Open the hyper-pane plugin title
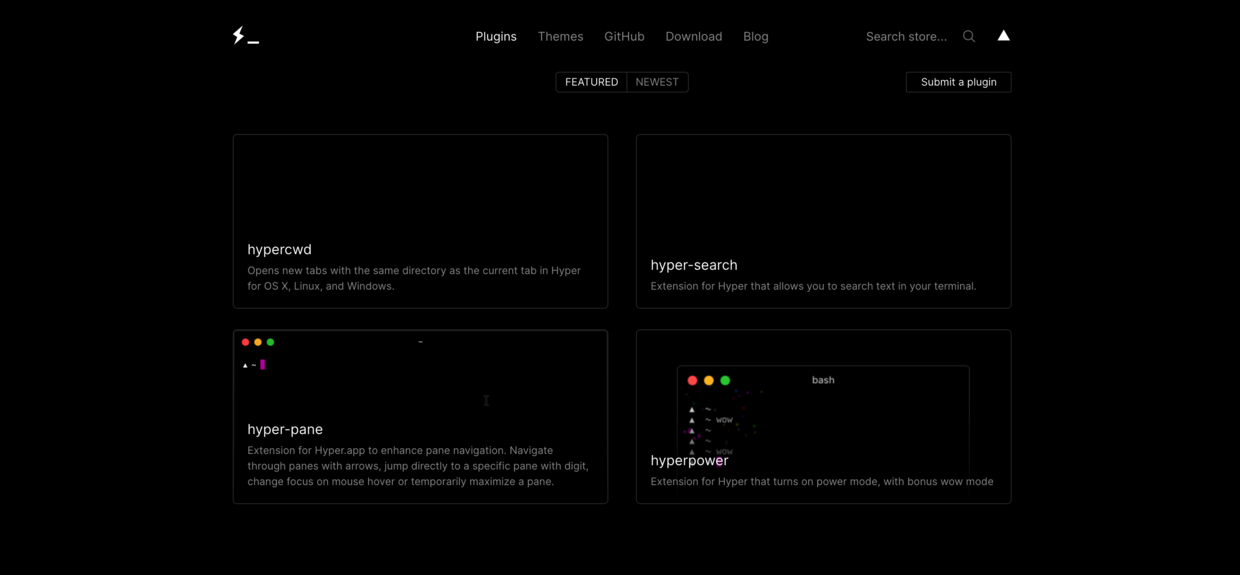 (285, 429)
